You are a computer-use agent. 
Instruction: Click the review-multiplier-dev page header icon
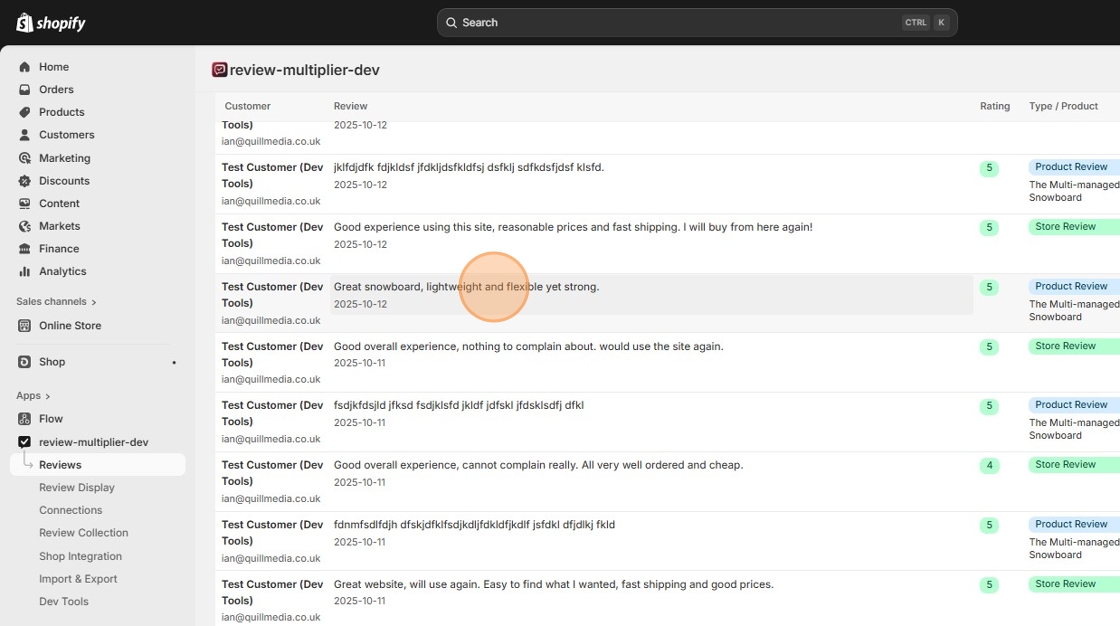[x=219, y=69]
